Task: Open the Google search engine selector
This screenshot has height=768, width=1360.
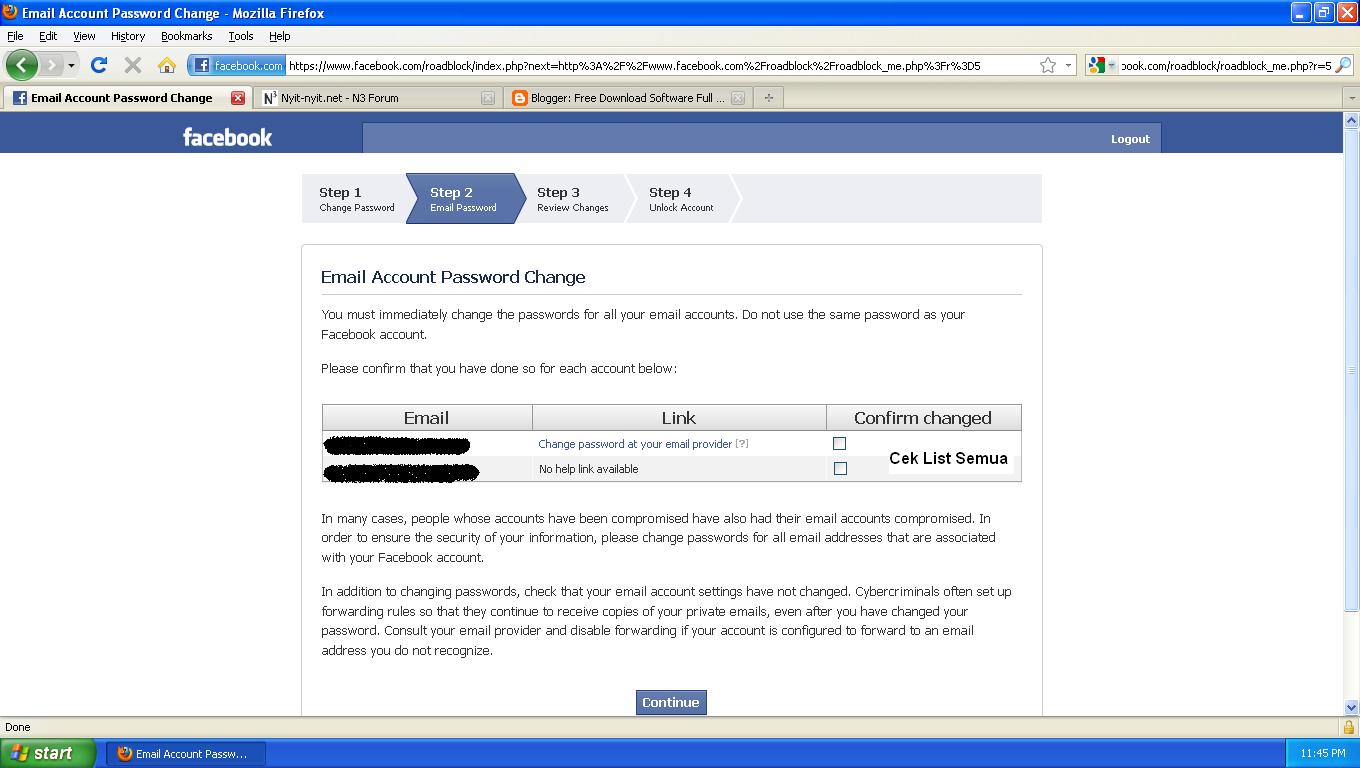Action: [1102, 65]
